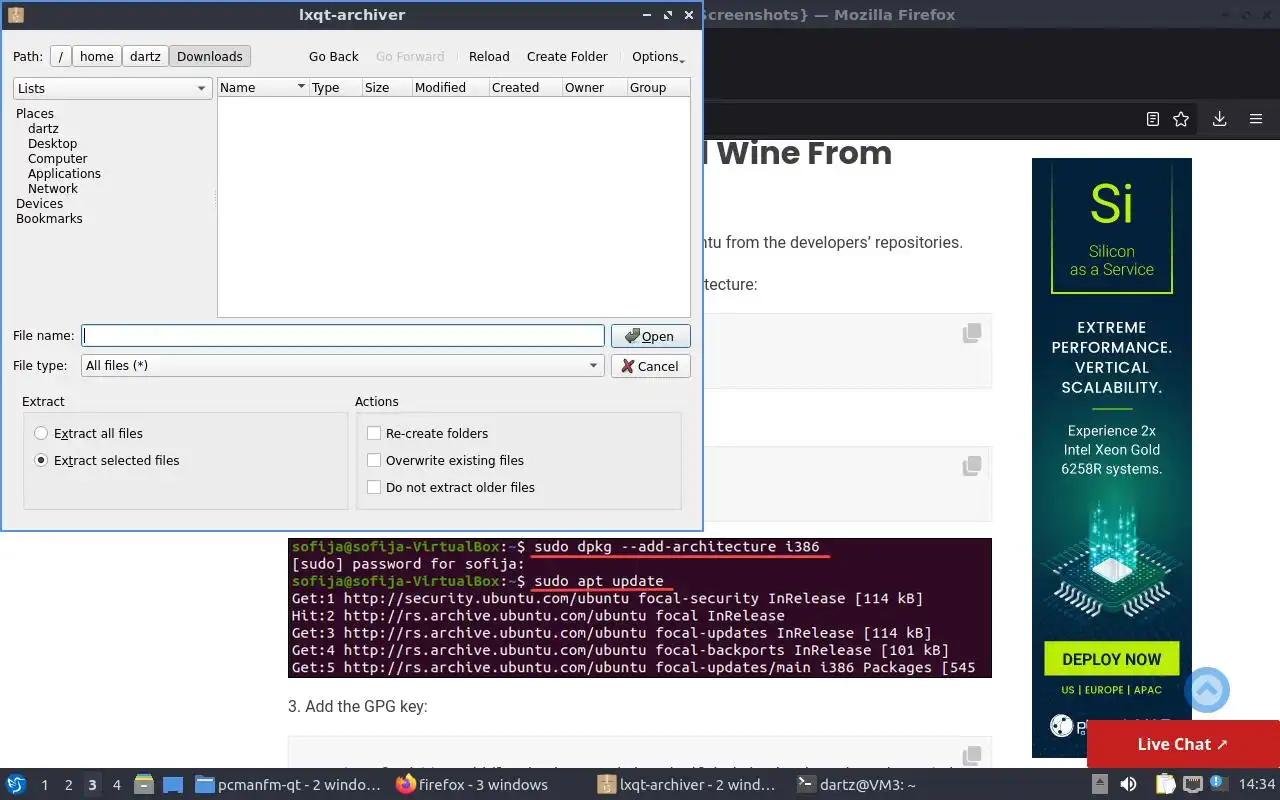Switch to workspace 1 in pager

coord(44,785)
